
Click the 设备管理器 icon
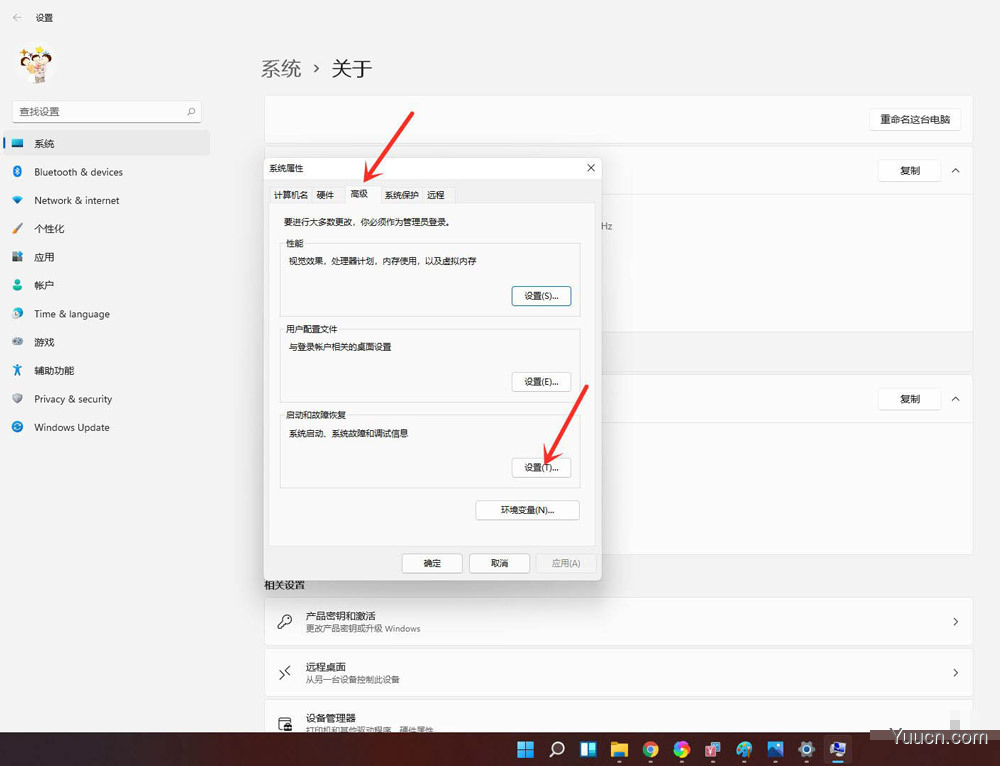point(285,724)
